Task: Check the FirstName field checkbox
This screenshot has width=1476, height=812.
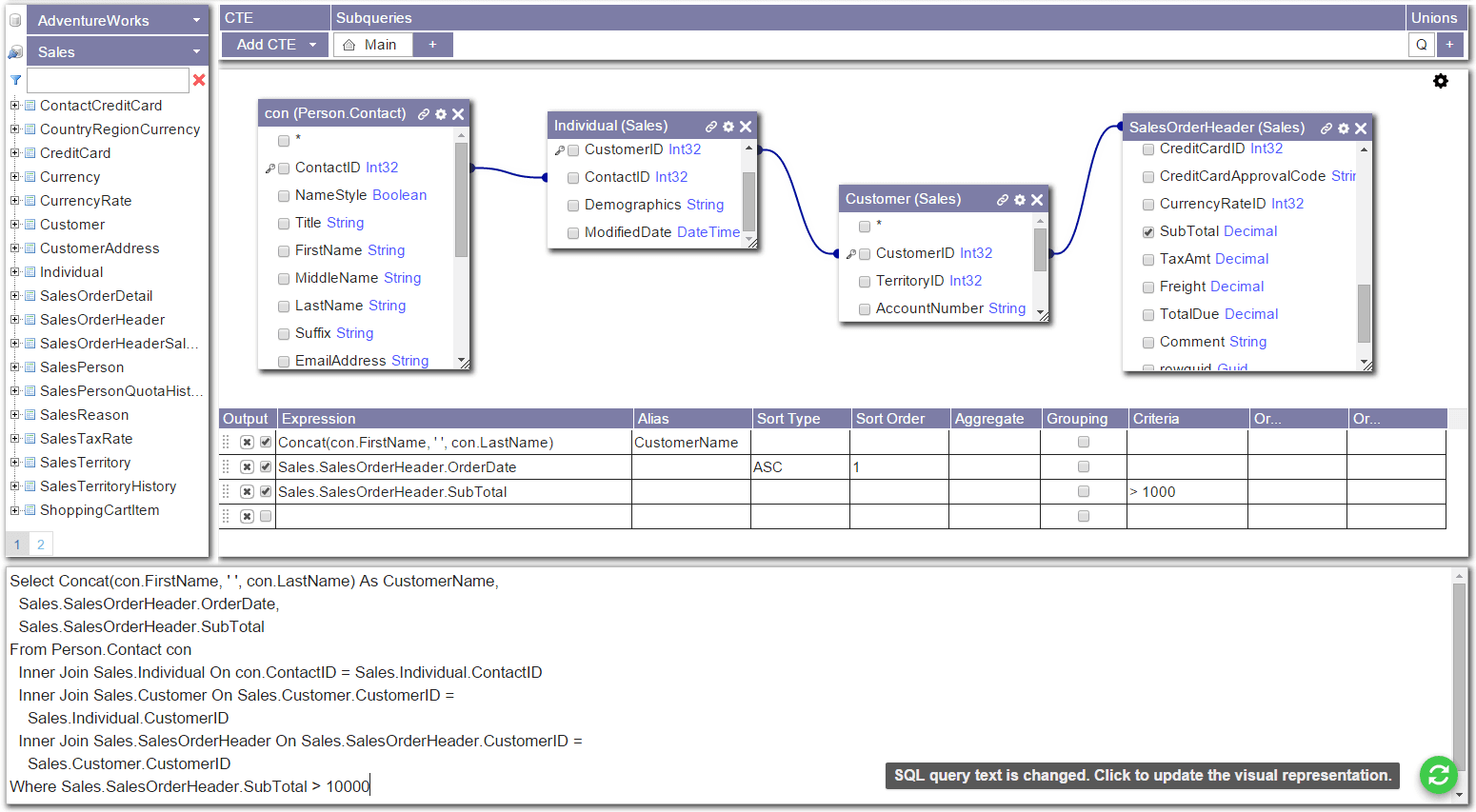Action: (284, 251)
